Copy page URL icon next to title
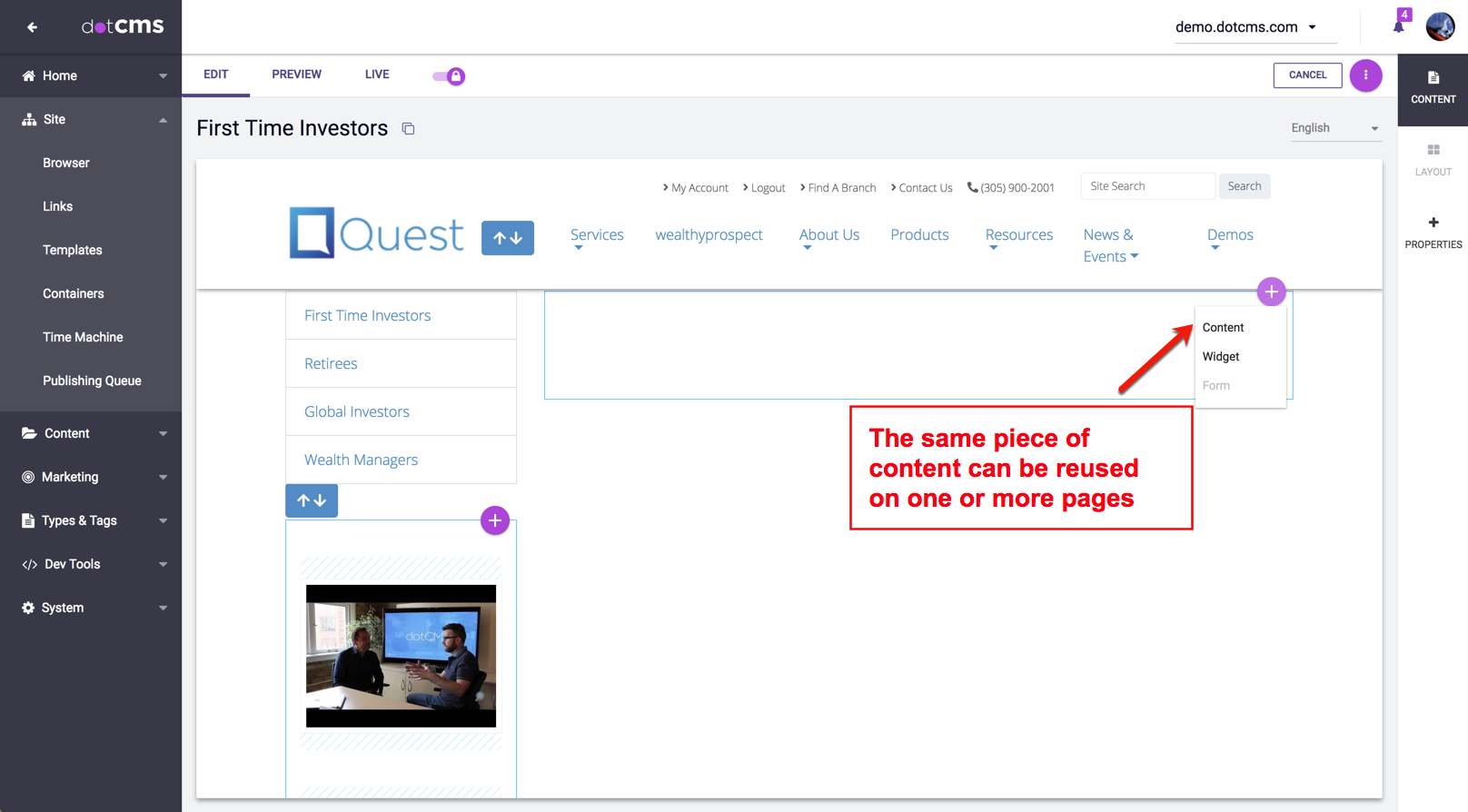1468x812 pixels. coord(409,129)
